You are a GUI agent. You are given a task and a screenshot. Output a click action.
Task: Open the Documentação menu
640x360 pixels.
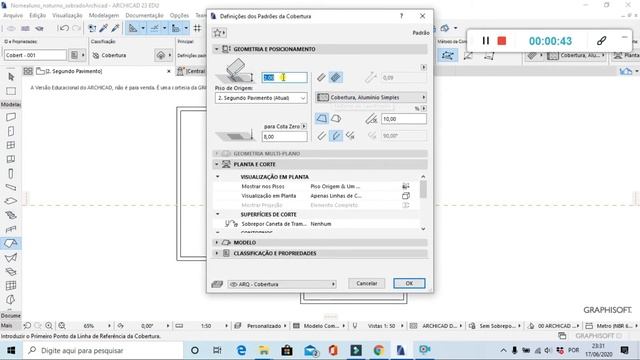pos(144,15)
